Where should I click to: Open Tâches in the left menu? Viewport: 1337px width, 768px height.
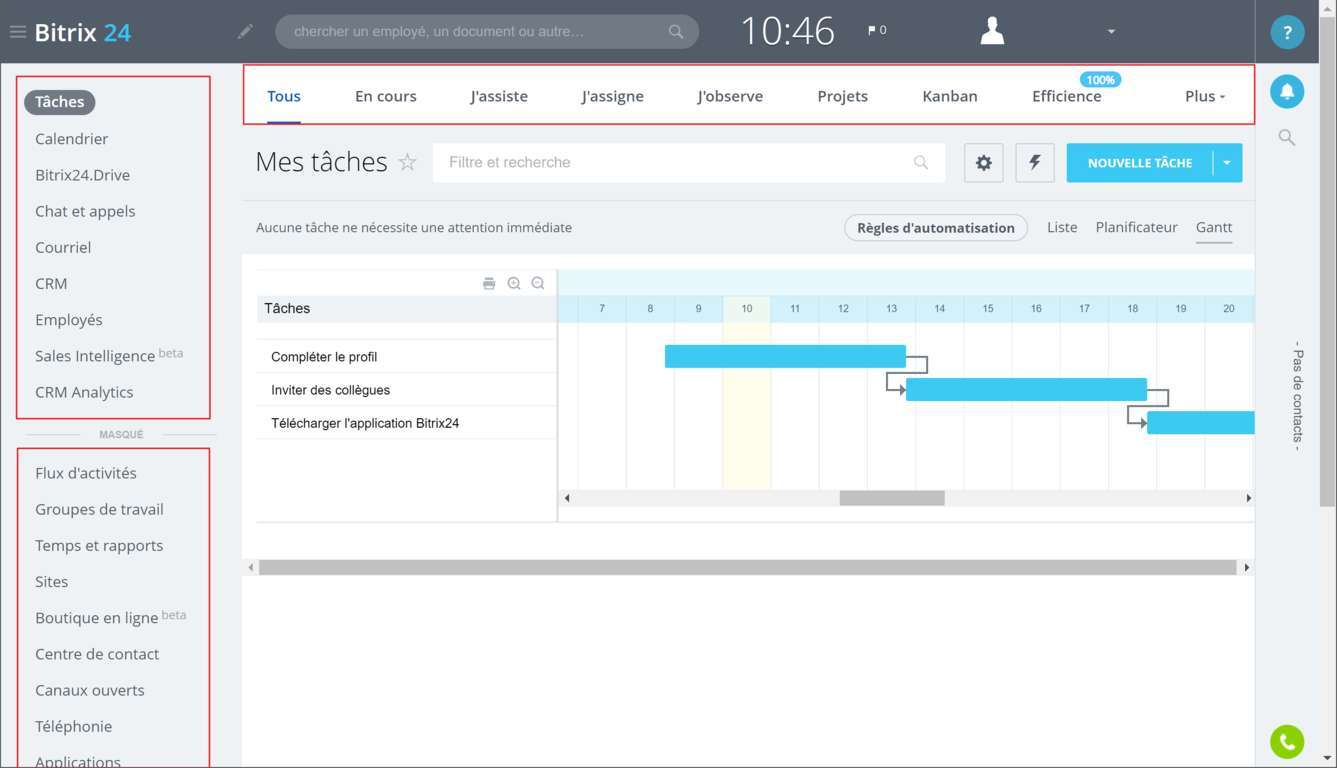click(60, 102)
